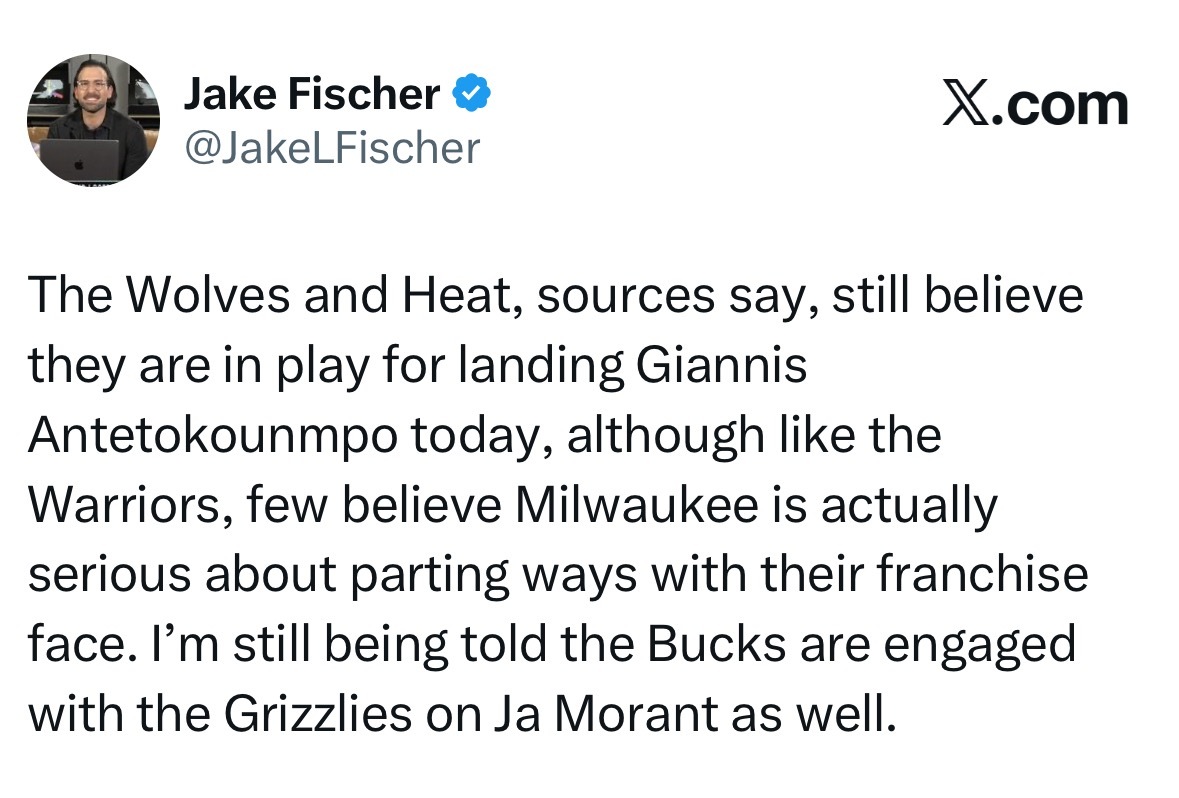Click the @JakeLFischer handle
The image size is (1179, 798).
[332, 147]
